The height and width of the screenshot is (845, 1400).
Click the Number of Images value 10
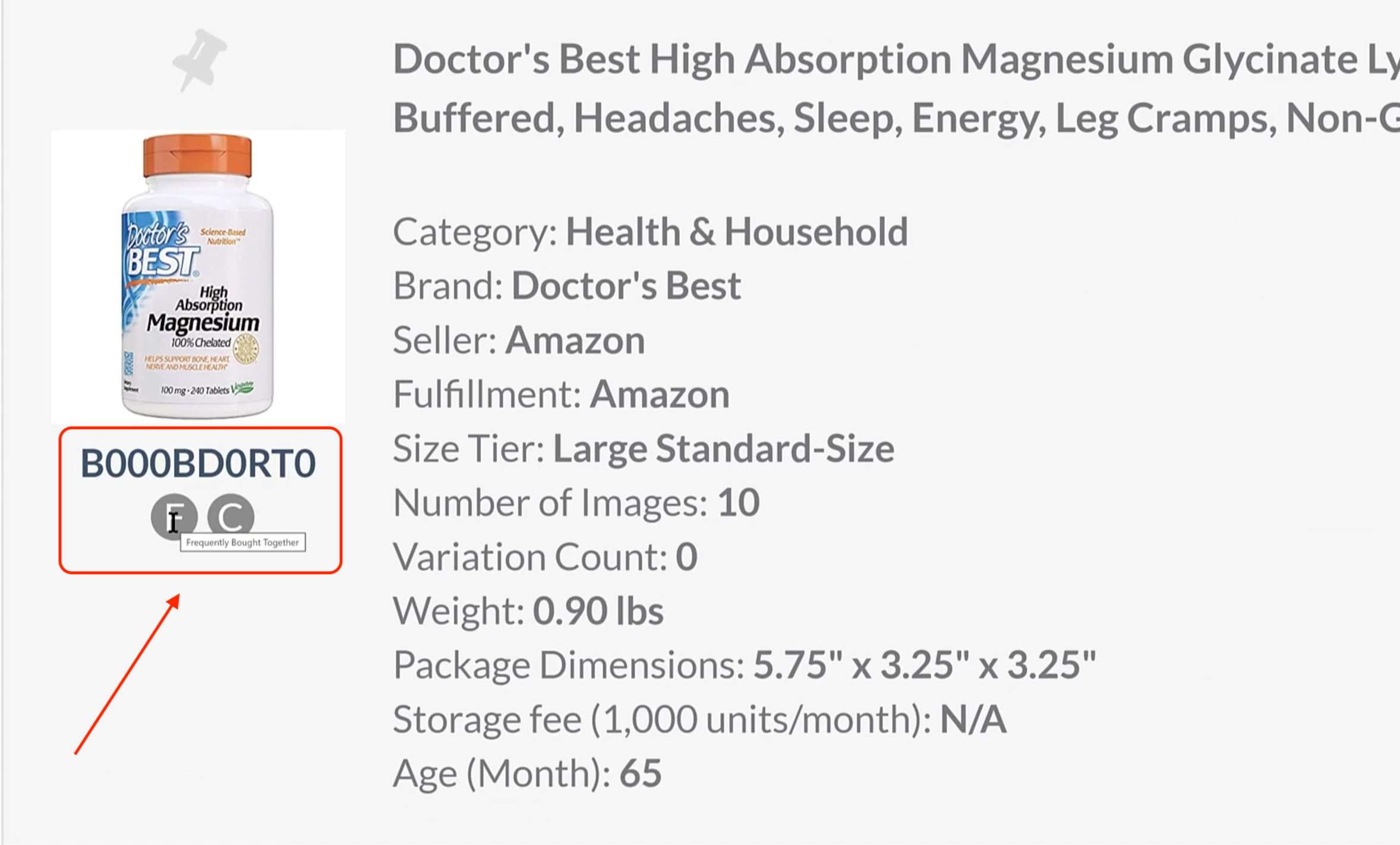click(x=738, y=503)
